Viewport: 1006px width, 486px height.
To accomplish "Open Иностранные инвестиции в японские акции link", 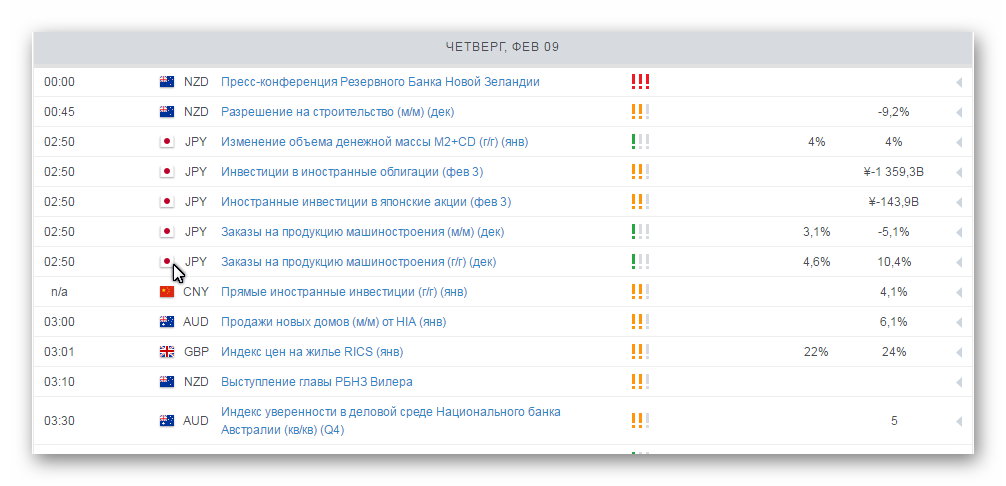I will tap(366, 202).
